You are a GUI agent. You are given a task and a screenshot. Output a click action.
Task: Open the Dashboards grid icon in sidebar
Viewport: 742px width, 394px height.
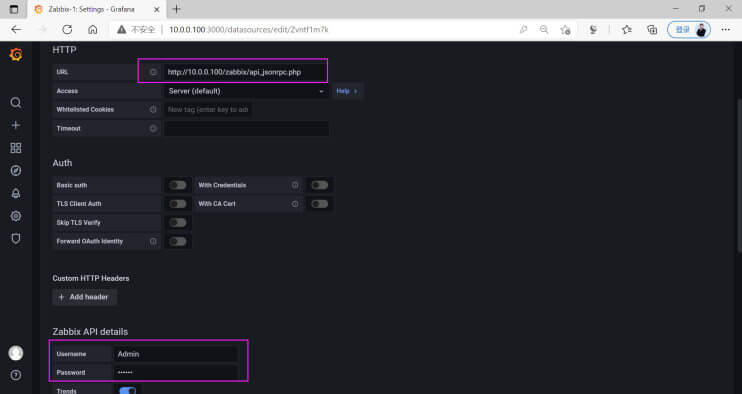coord(16,148)
